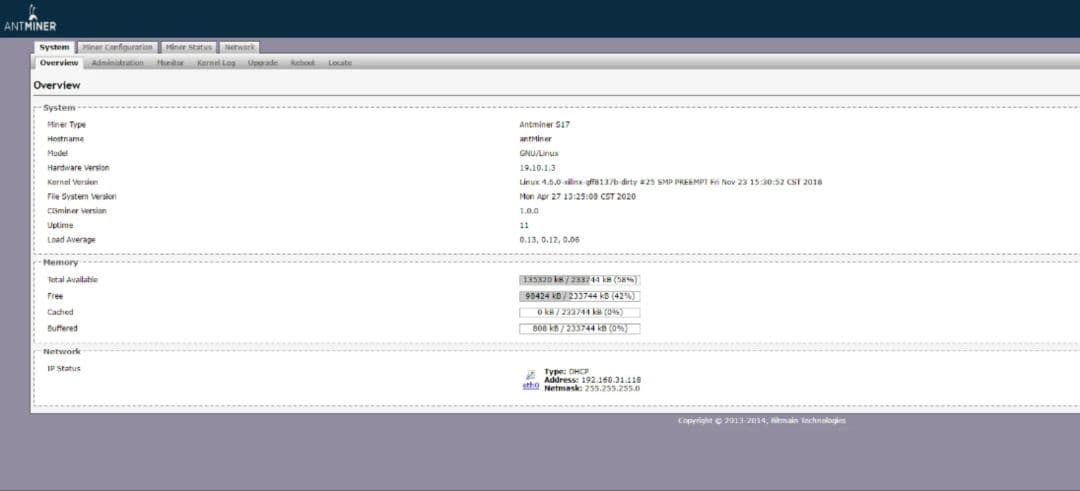Click the File System Version label

pos(81,197)
